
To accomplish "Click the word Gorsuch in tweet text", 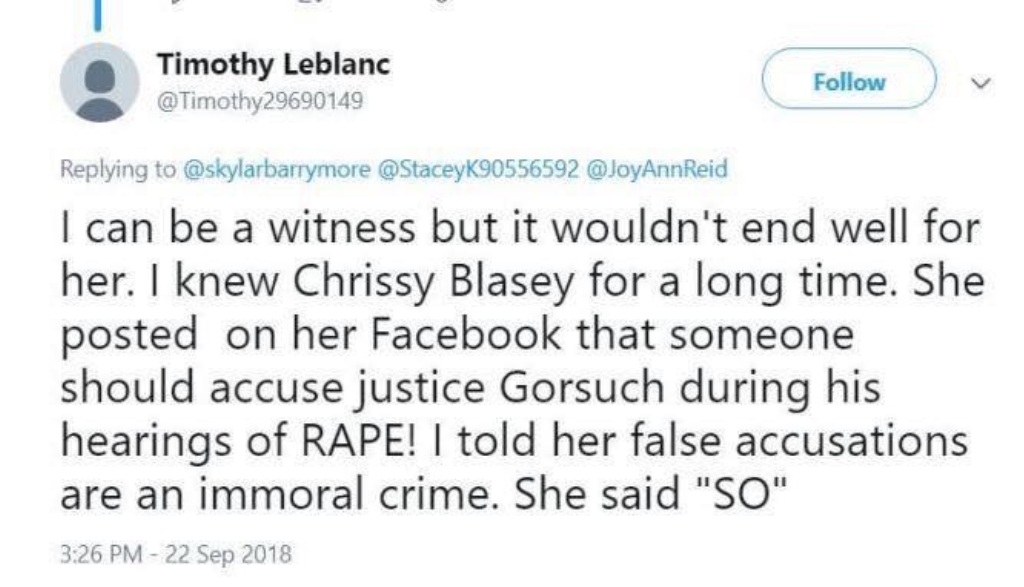I will 581,387.
